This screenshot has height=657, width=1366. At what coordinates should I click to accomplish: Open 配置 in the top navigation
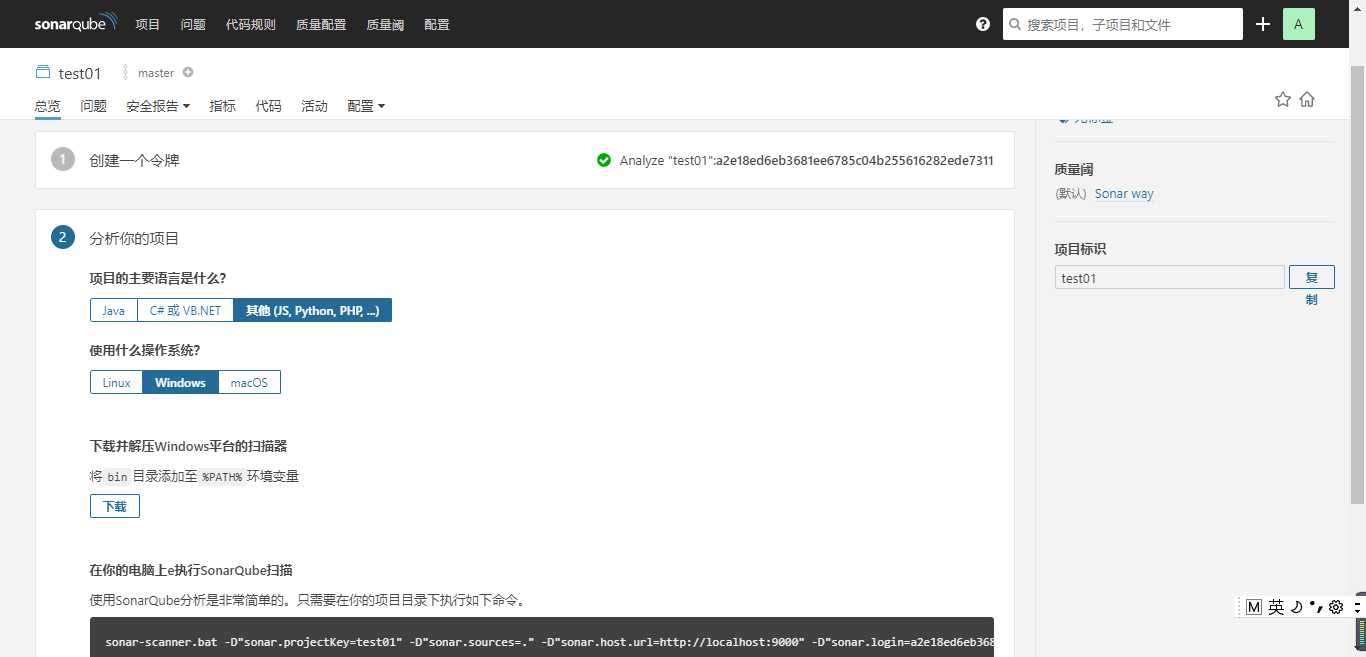tap(437, 24)
